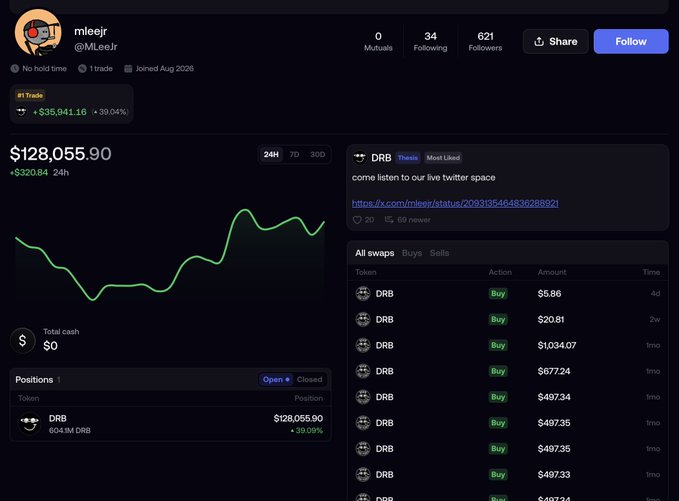Open the 34 Following list
679x501 pixels.
430,41
